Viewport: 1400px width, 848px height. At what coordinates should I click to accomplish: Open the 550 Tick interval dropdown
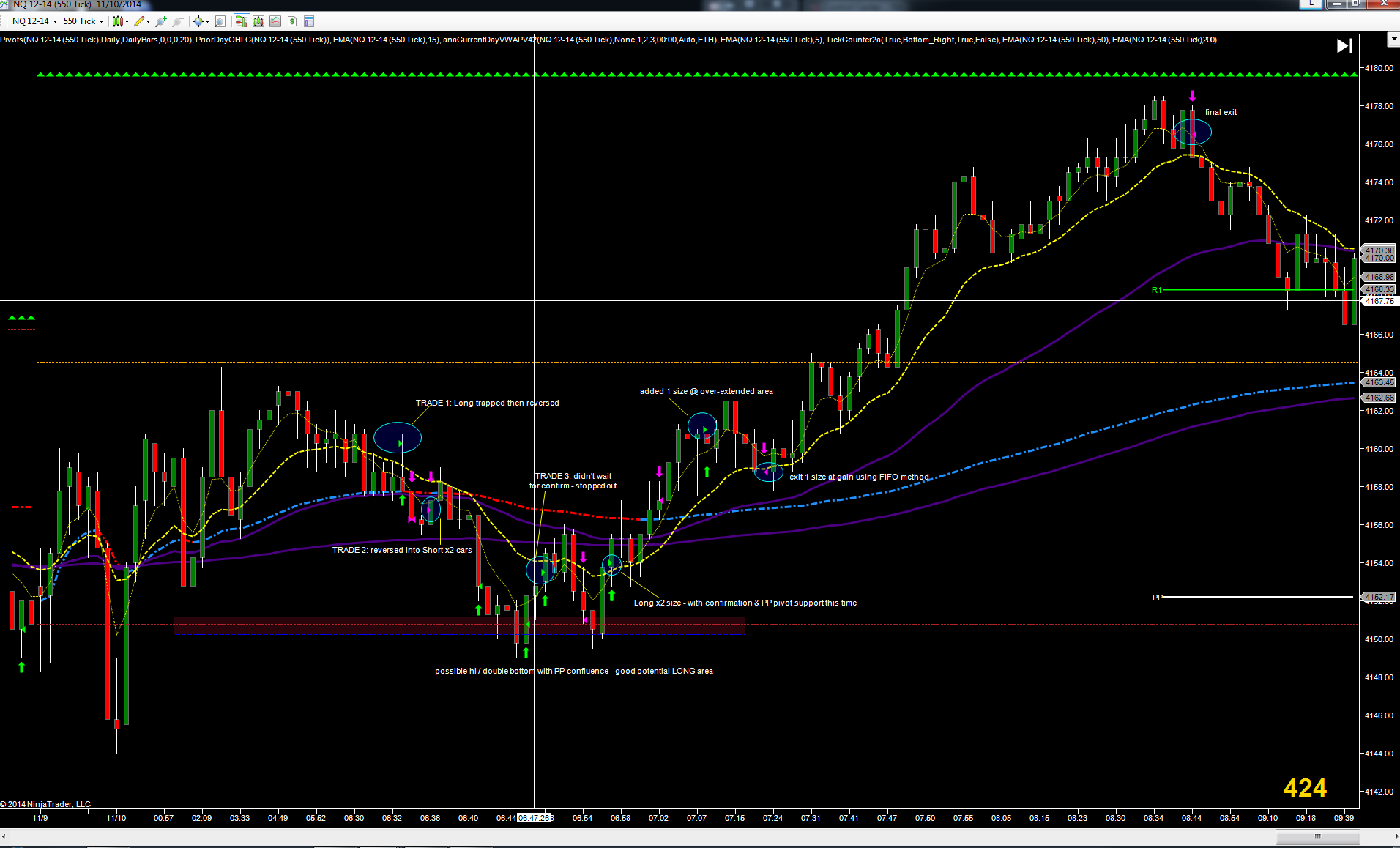pyautogui.click(x=83, y=21)
